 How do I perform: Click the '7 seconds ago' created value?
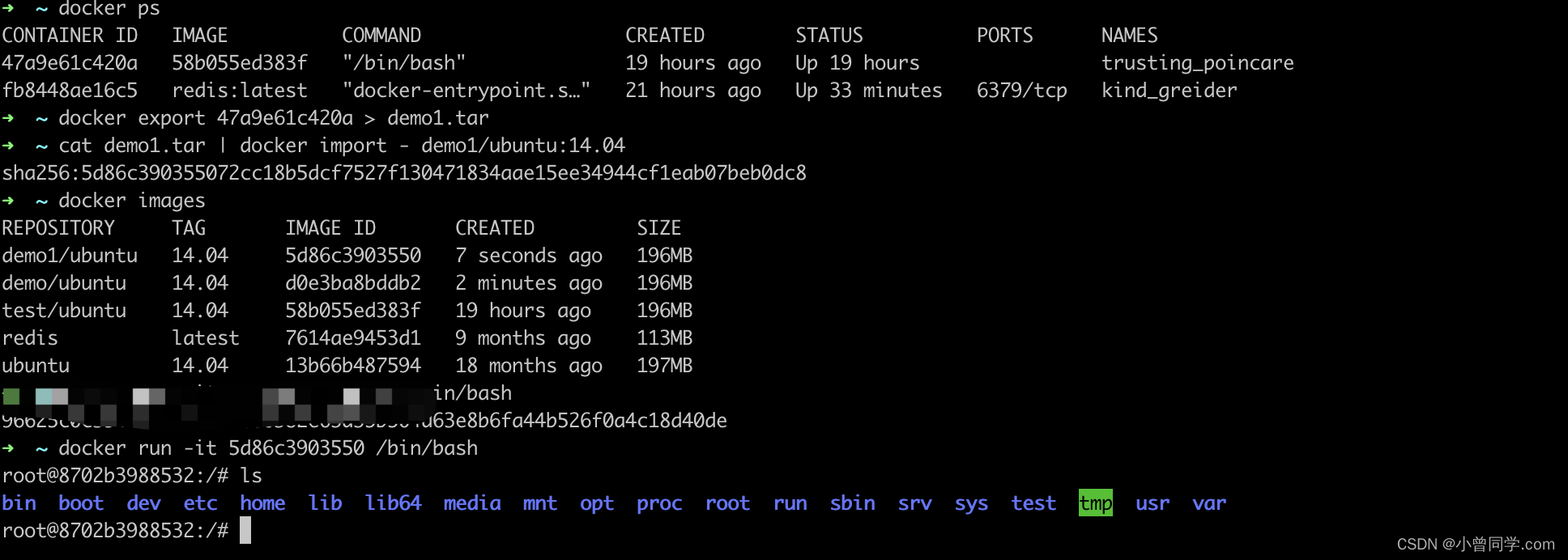pyautogui.click(x=529, y=256)
